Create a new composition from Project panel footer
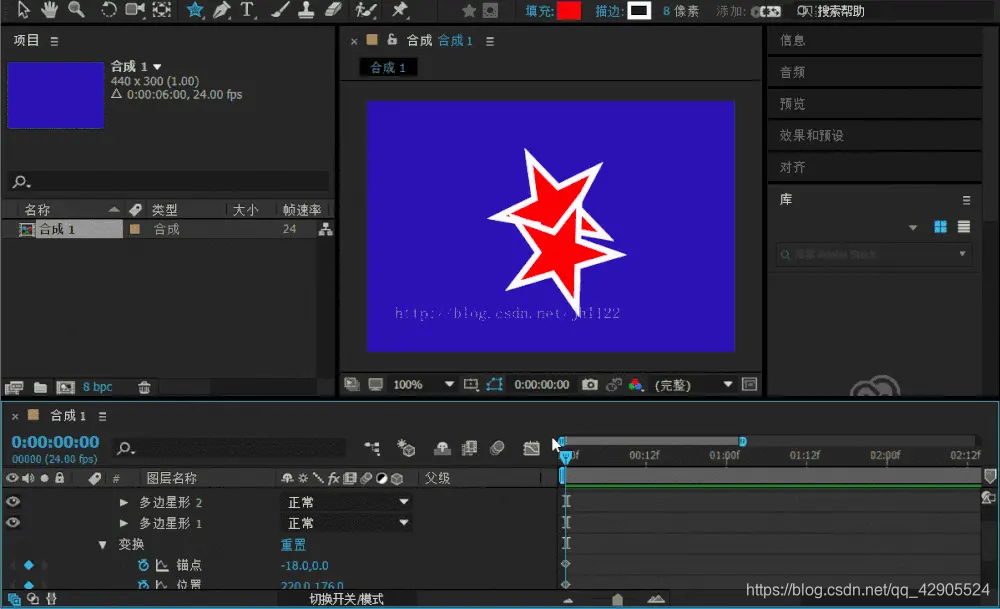Image resolution: width=1000 pixels, height=609 pixels. (x=65, y=387)
